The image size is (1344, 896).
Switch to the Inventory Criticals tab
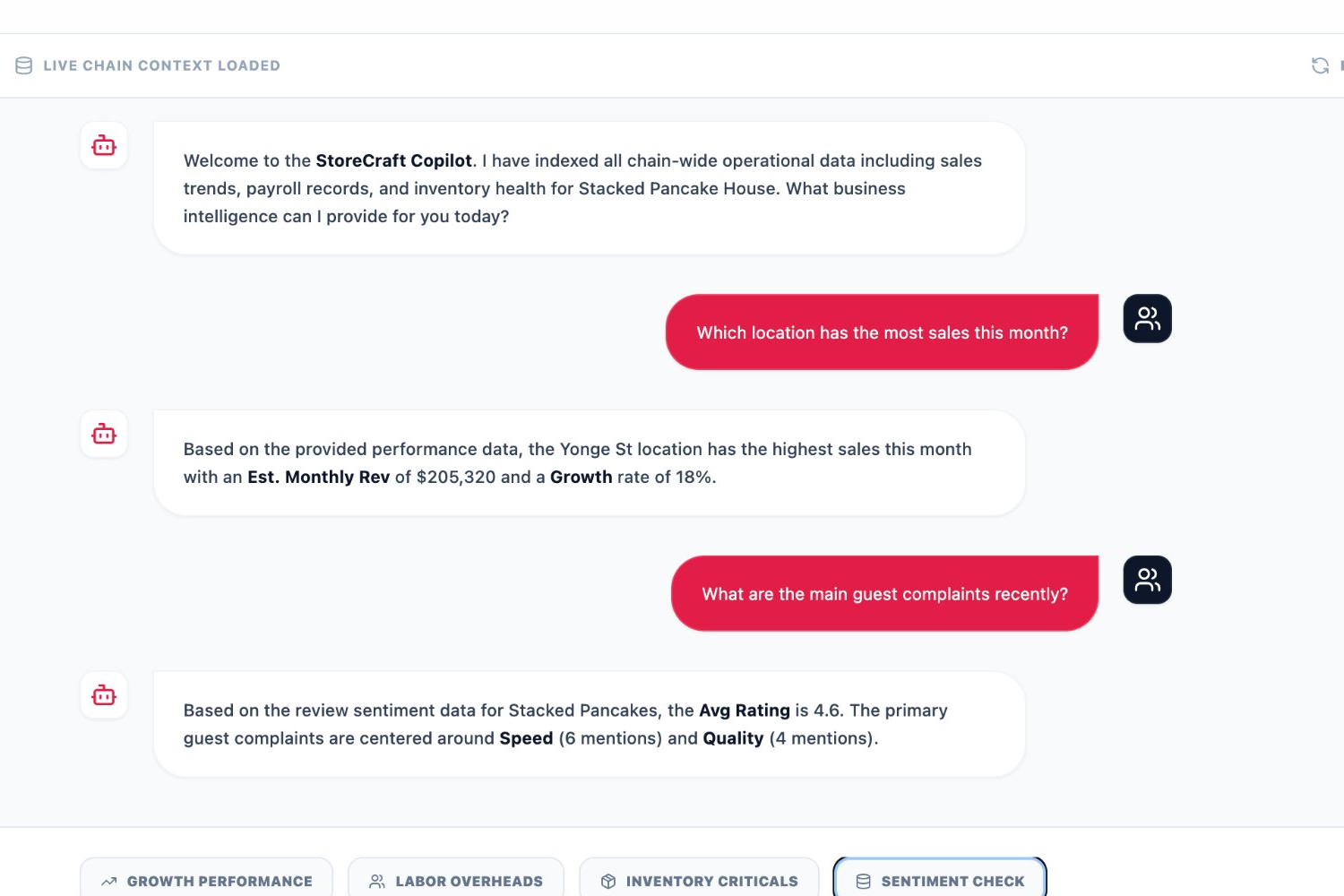699,881
